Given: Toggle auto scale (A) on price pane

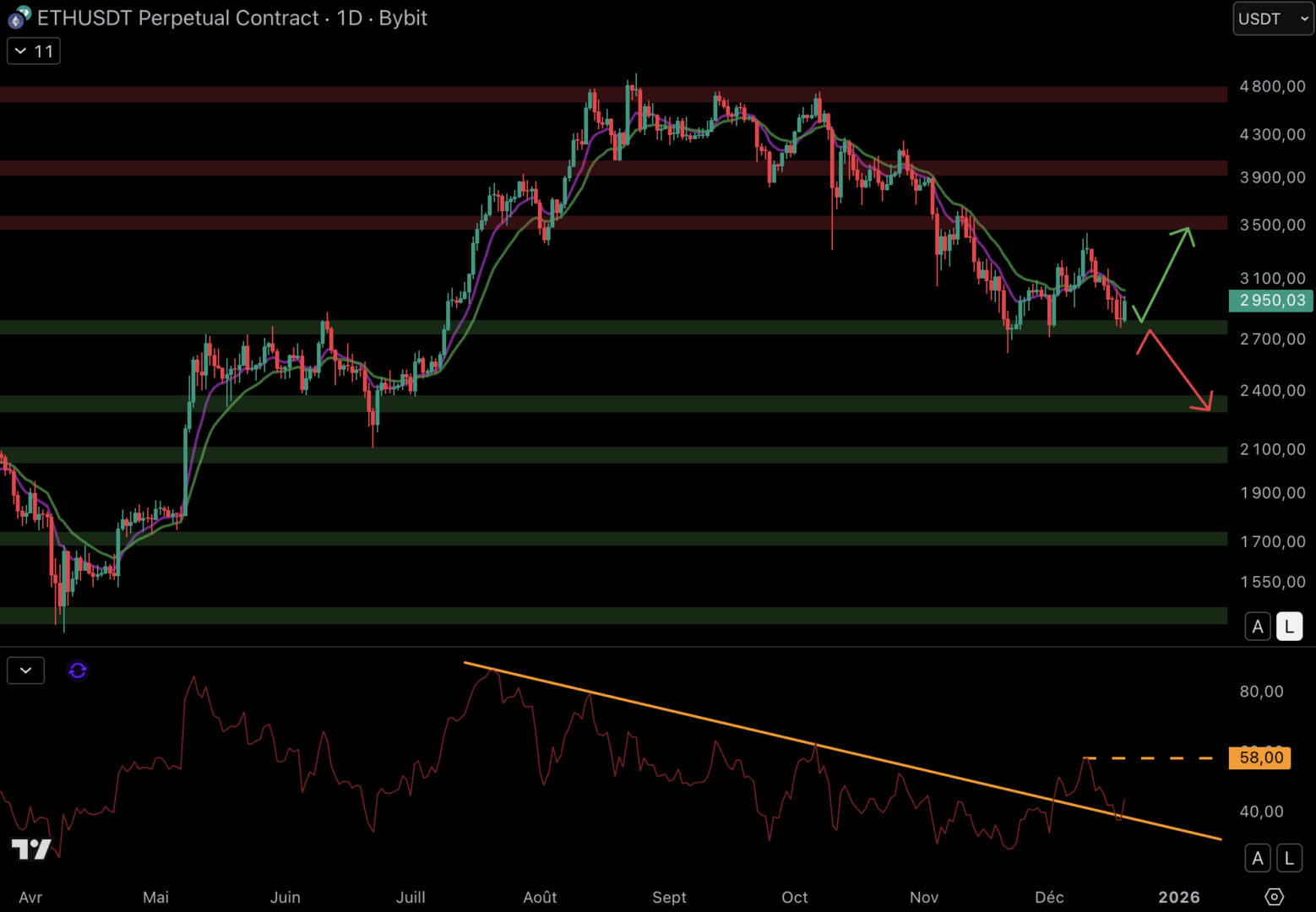Looking at the screenshot, I should (1258, 627).
